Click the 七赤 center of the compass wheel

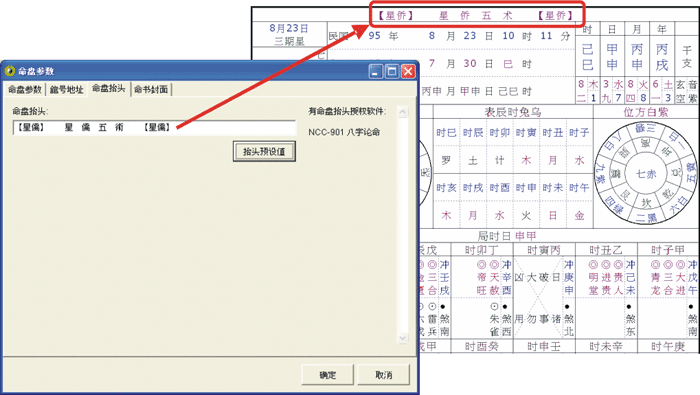click(646, 174)
